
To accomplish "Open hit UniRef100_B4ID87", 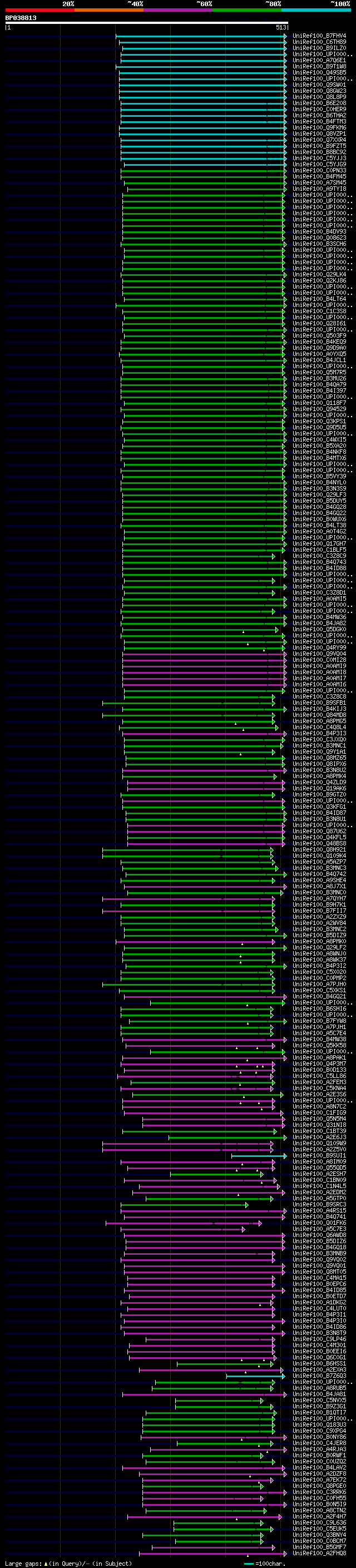I will point(319,813).
